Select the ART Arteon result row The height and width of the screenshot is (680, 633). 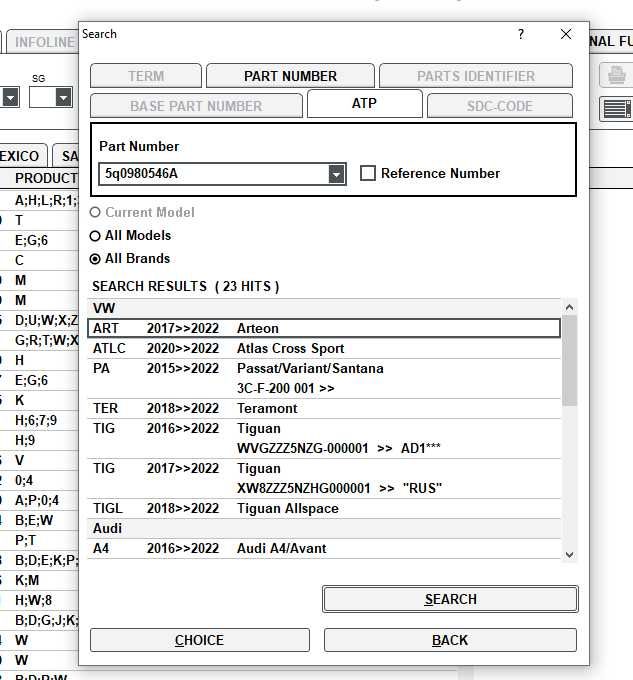click(324, 328)
